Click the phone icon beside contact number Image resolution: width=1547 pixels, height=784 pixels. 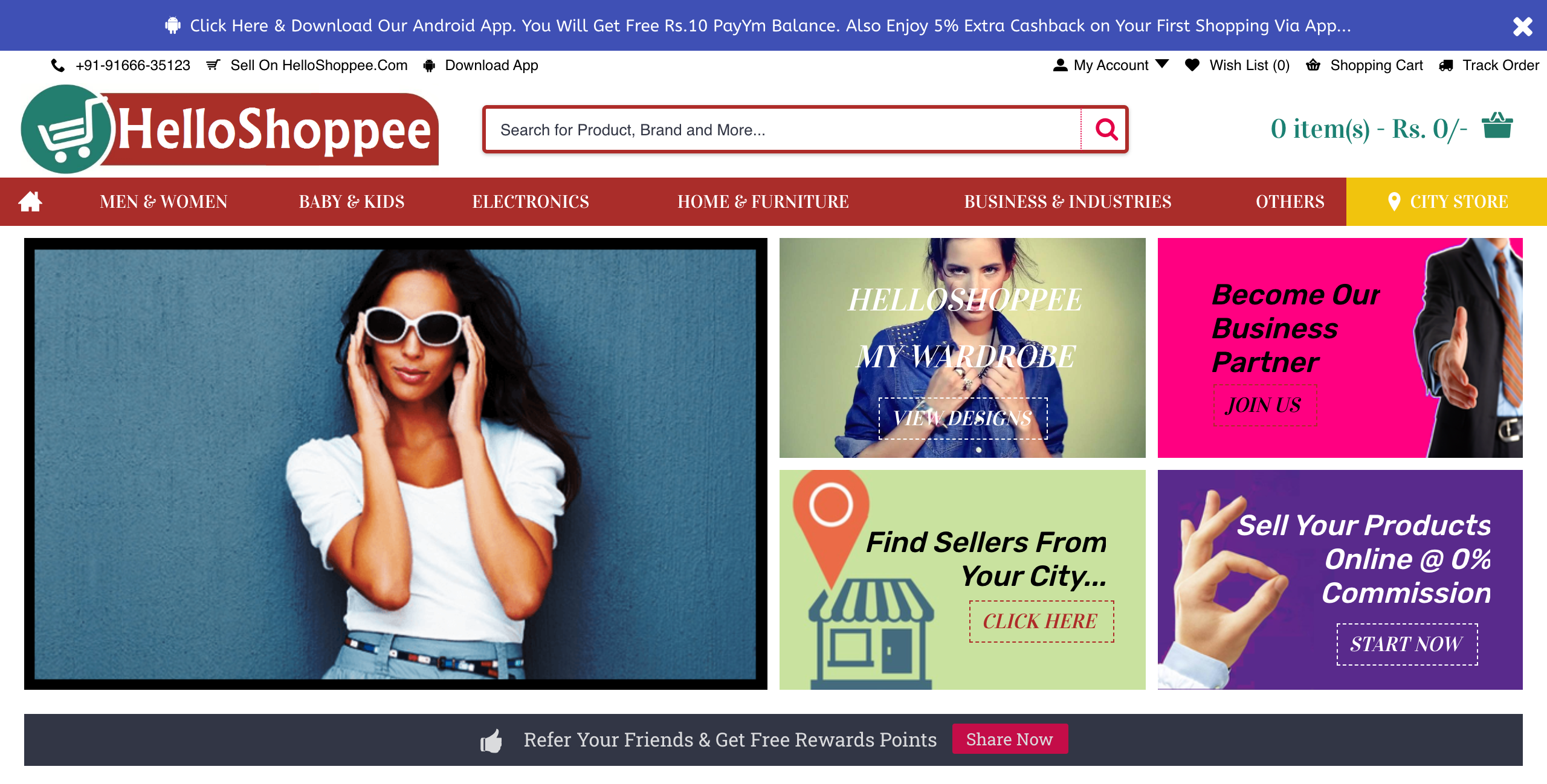pyautogui.click(x=58, y=65)
